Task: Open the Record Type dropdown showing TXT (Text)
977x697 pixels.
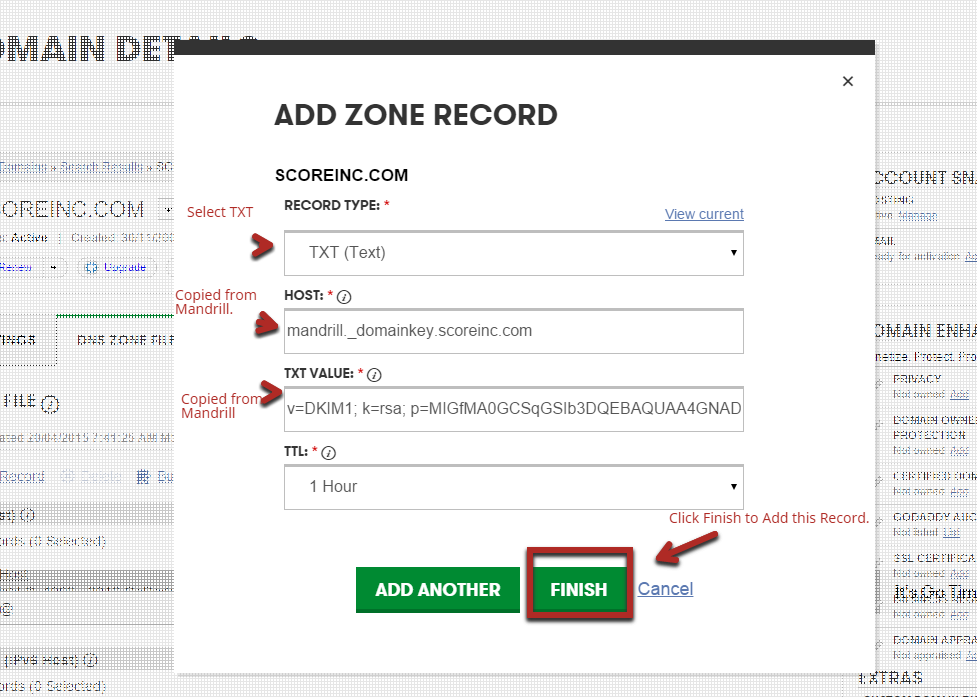Action: 513,253
